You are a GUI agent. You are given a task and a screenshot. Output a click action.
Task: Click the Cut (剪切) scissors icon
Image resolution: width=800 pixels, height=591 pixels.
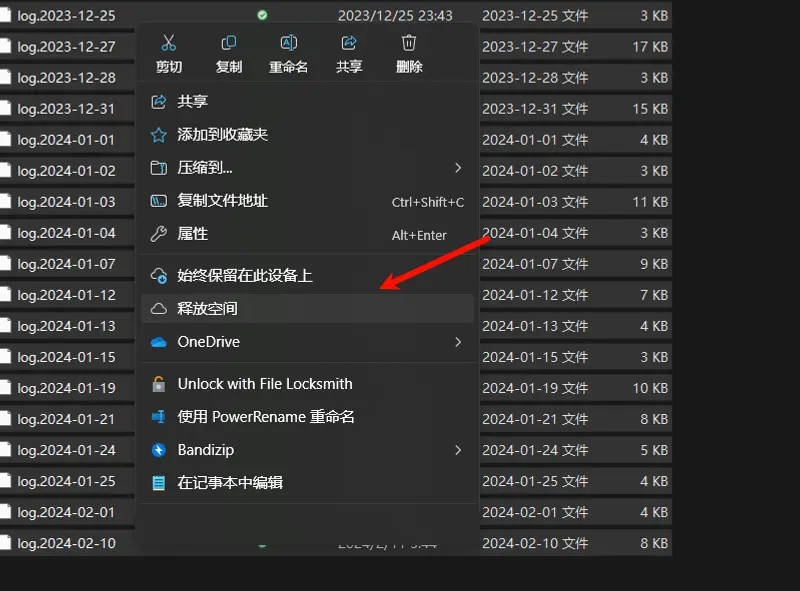pyautogui.click(x=168, y=43)
